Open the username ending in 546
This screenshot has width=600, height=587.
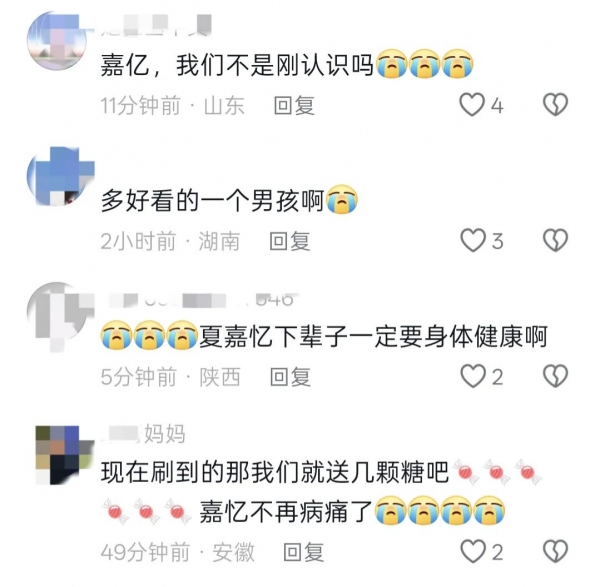tap(201, 300)
